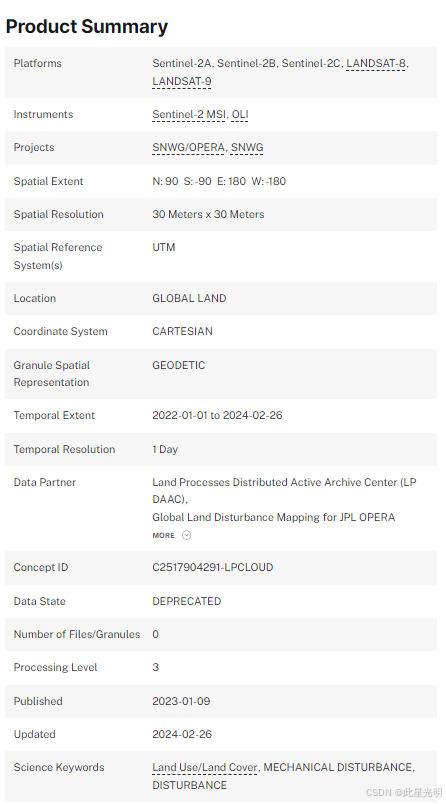
Task: Open the Sentinel-2 MSI instrument link
Action: (189, 114)
